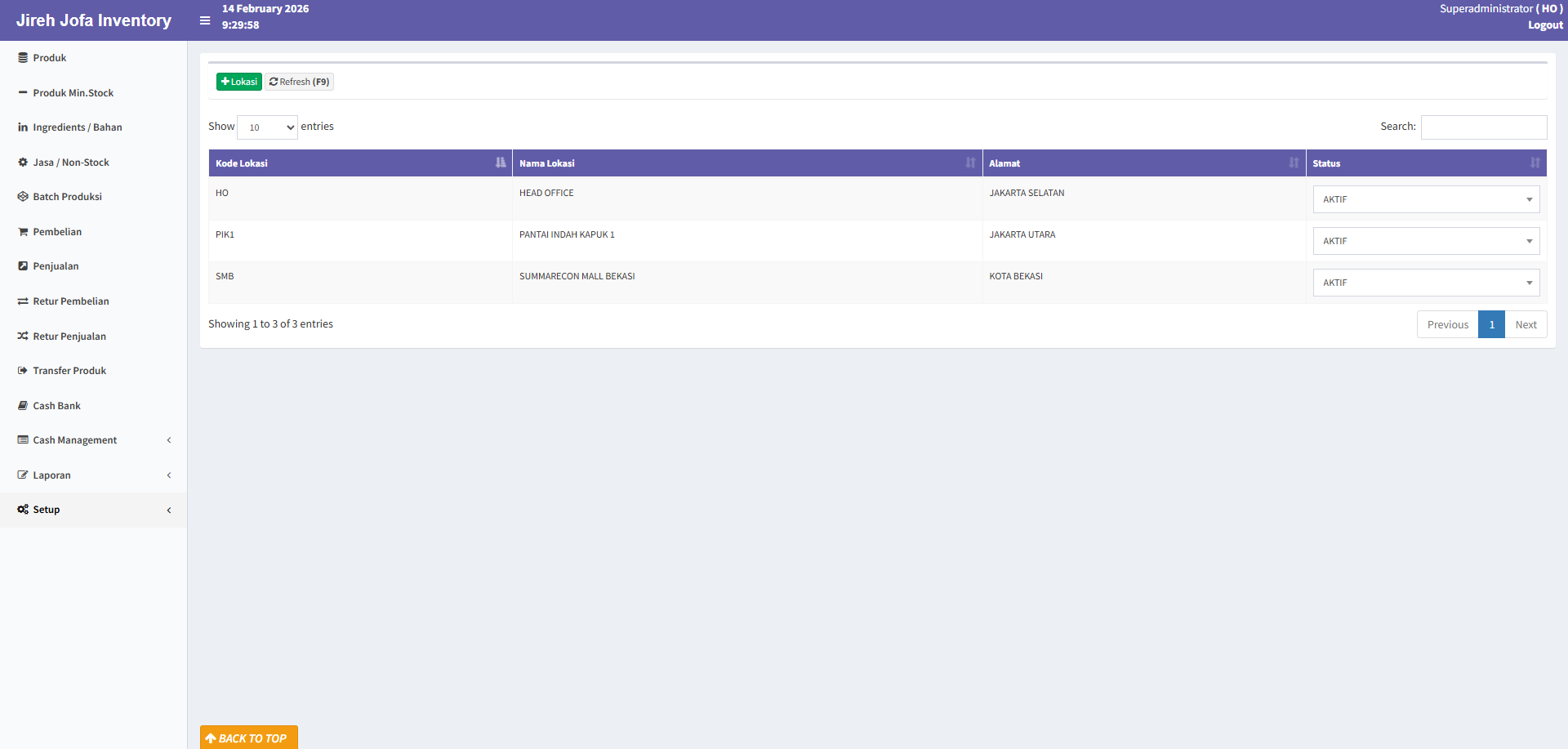This screenshot has height=749, width=1568.
Task: Click into the Search input field
Action: 1483,127
